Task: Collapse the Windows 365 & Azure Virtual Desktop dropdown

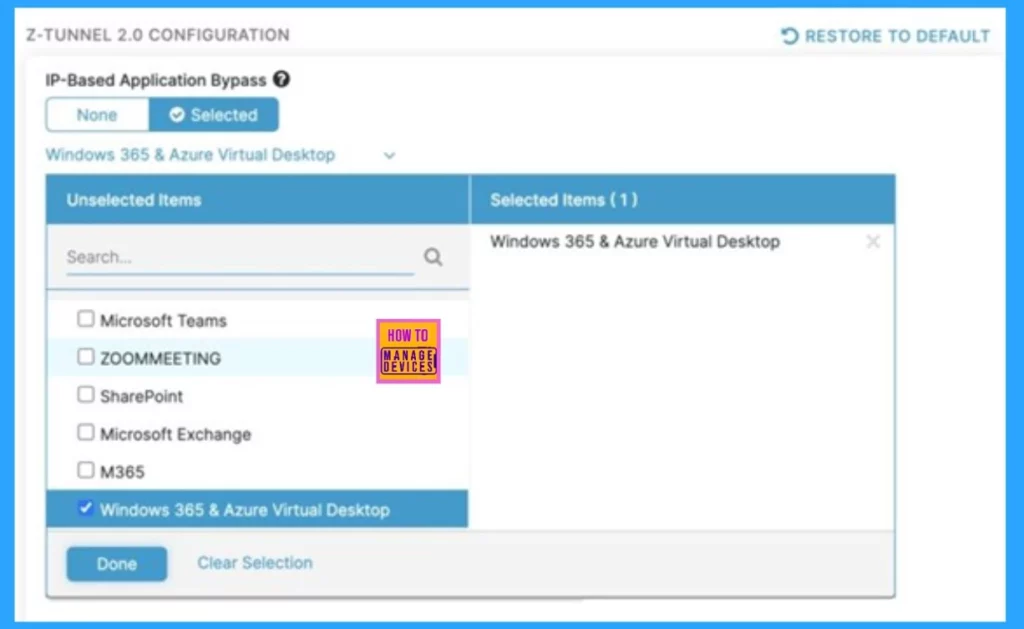Action: [x=221, y=155]
